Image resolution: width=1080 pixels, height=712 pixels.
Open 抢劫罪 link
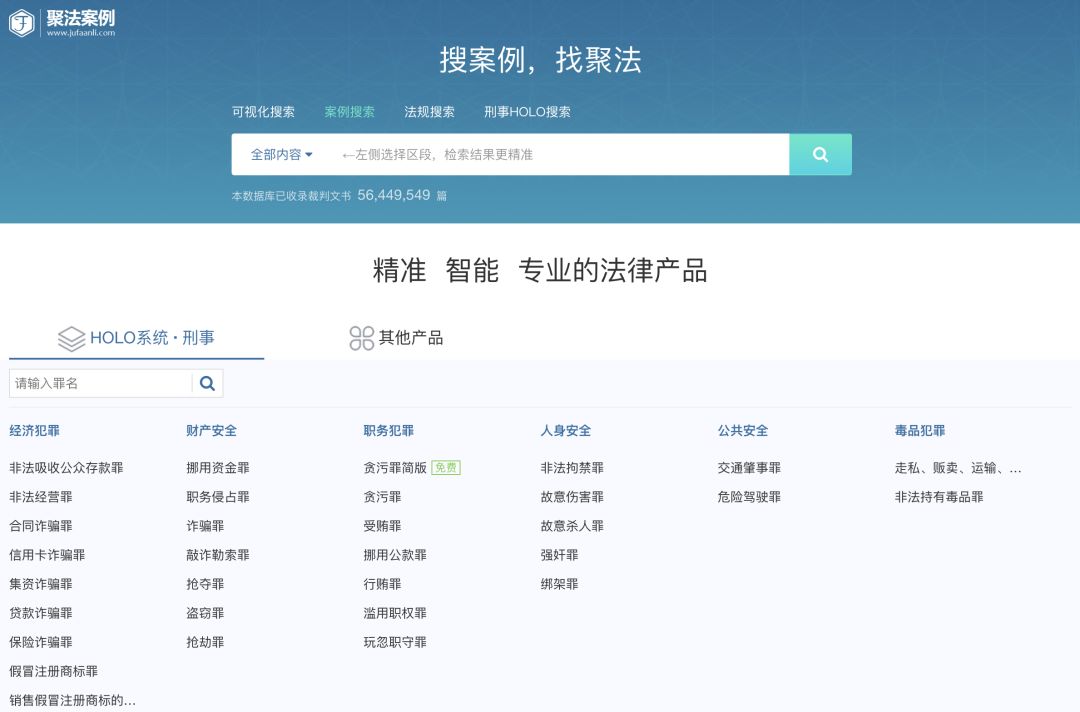(x=205, y=642)
